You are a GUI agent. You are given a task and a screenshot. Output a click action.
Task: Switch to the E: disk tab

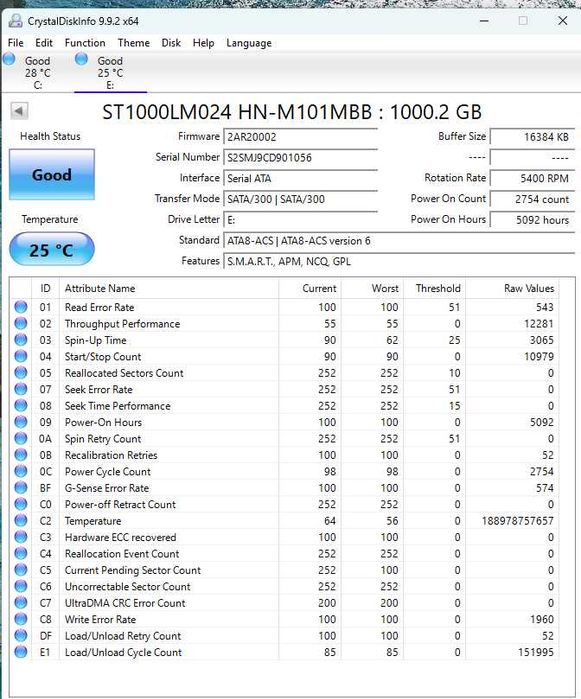pos(110,72)
